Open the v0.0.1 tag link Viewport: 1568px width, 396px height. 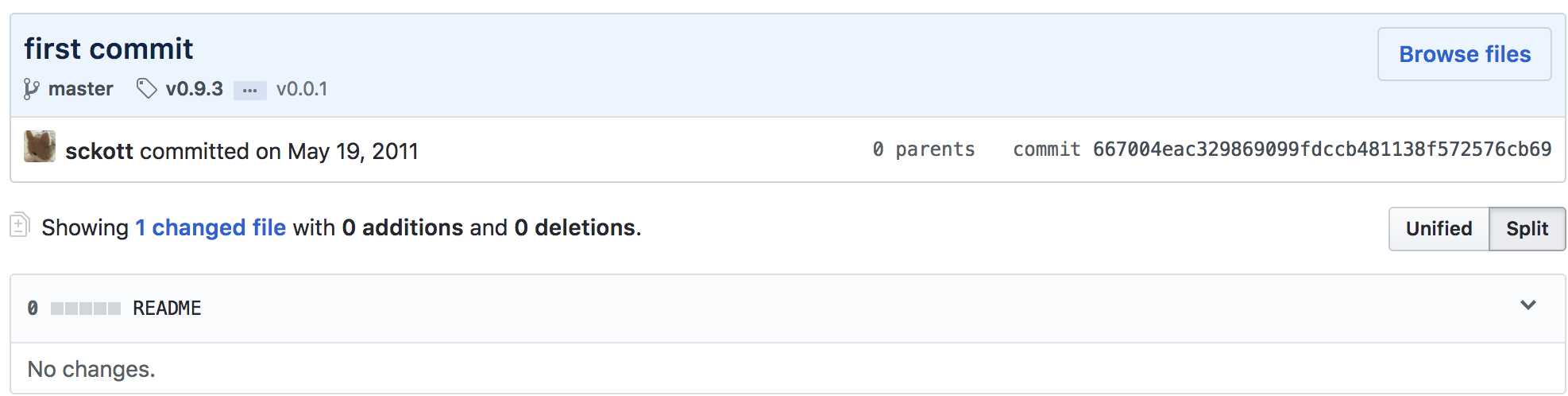pyautogui.click(x=302, y=89)
